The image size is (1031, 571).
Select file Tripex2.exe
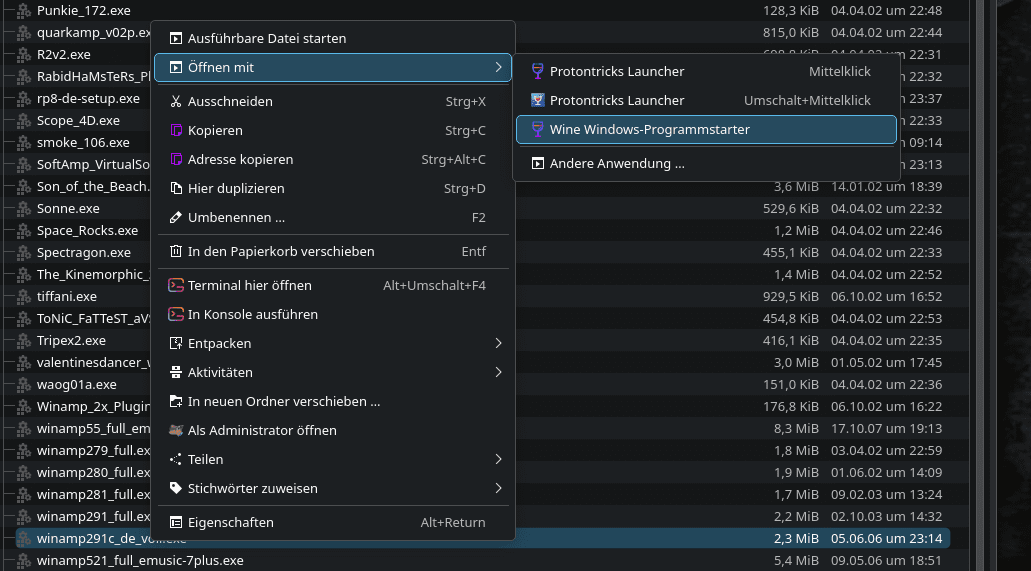[71, 341]
